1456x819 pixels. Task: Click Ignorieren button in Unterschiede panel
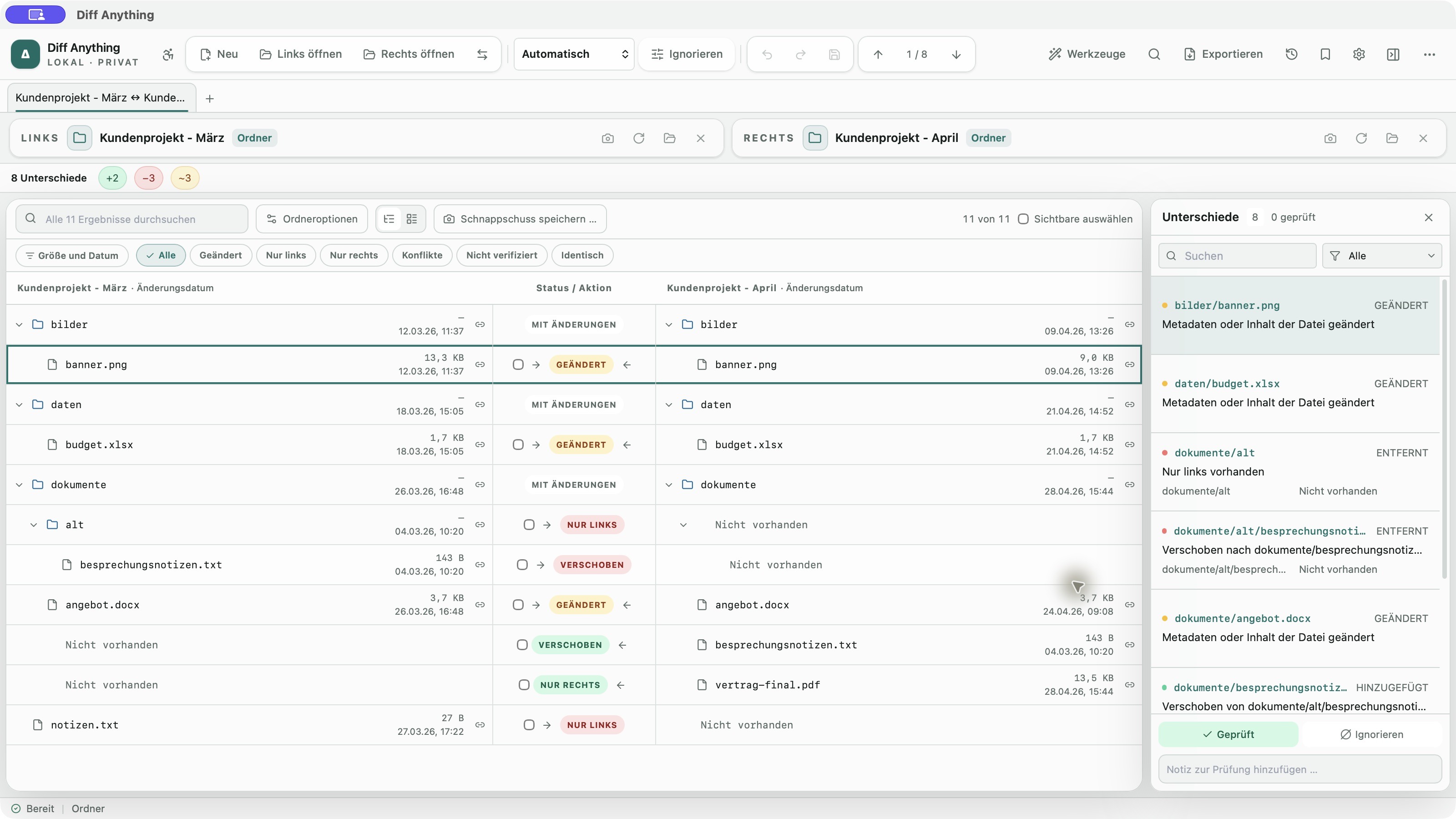tap(1372, 734)
